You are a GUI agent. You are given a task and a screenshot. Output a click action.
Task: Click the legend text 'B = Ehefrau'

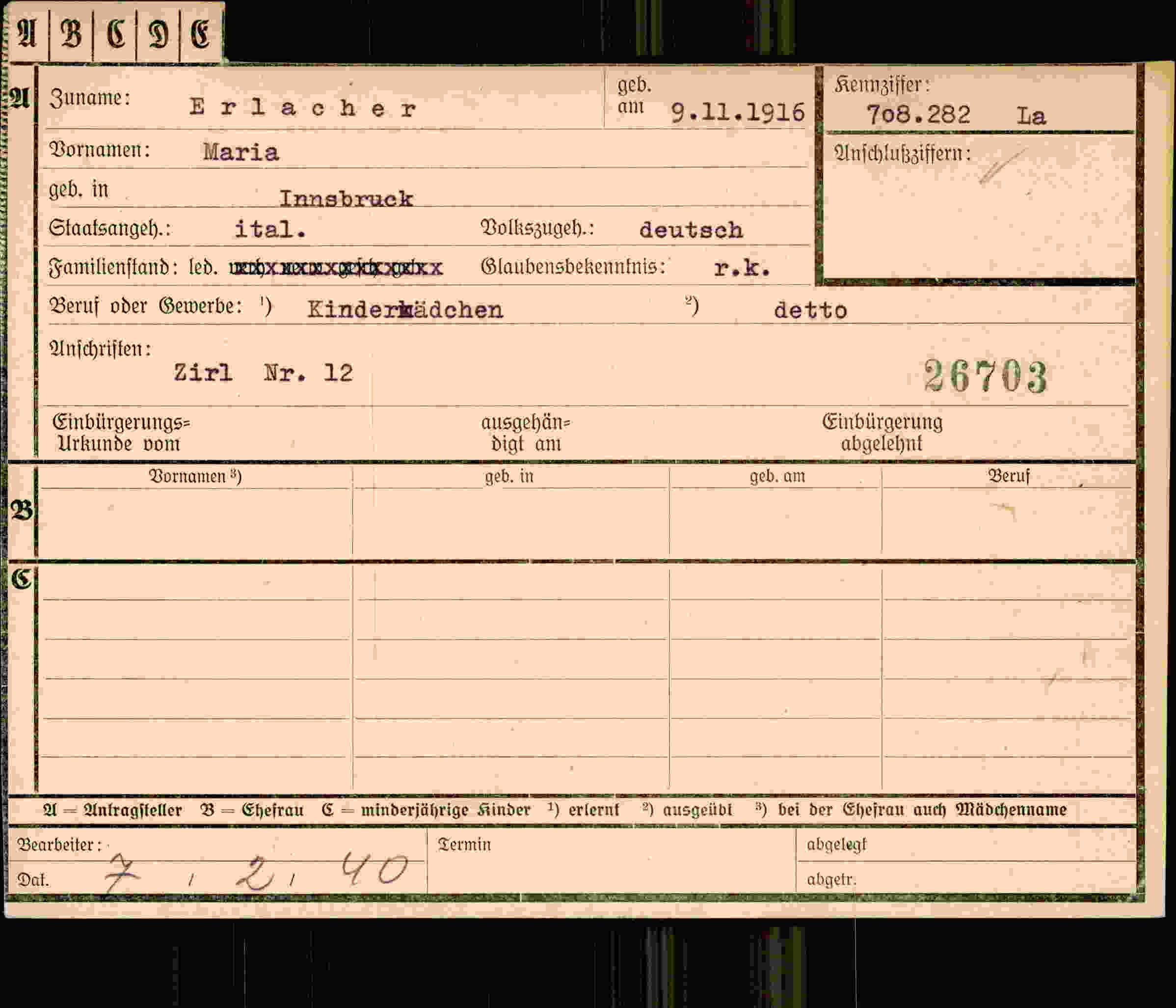click(x=252, y=810)
